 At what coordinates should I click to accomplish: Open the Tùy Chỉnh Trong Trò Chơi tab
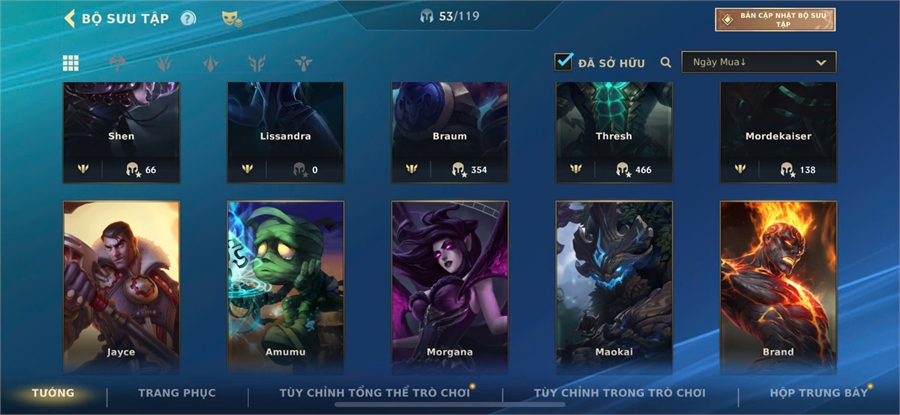click(x=620, y=393)
